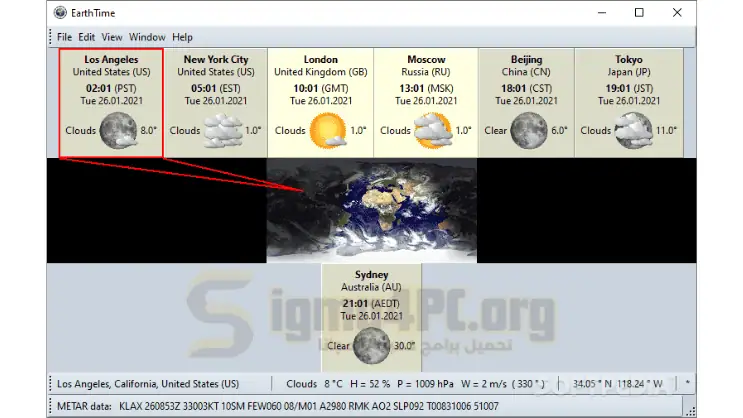Click the 02:01 (PST) time
The image size is (743, 418).
click(111, 89)
